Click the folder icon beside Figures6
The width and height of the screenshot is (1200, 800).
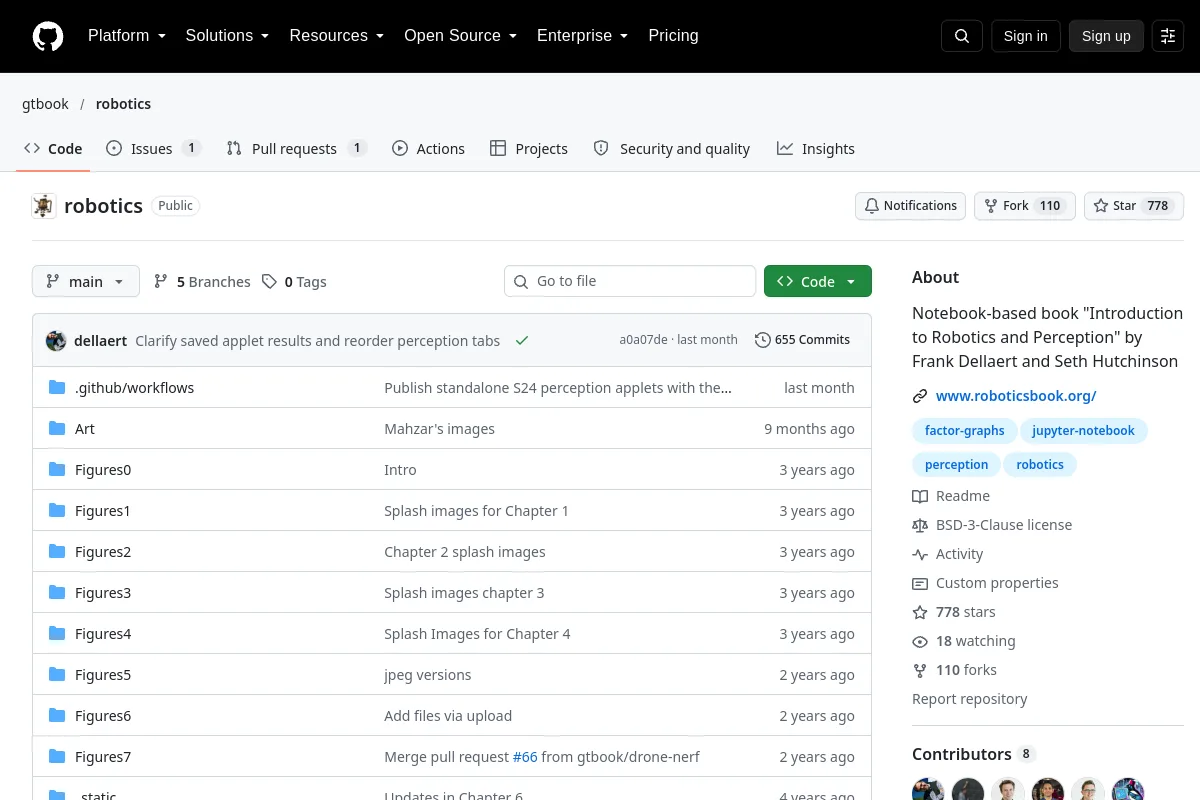pos(57,716)
